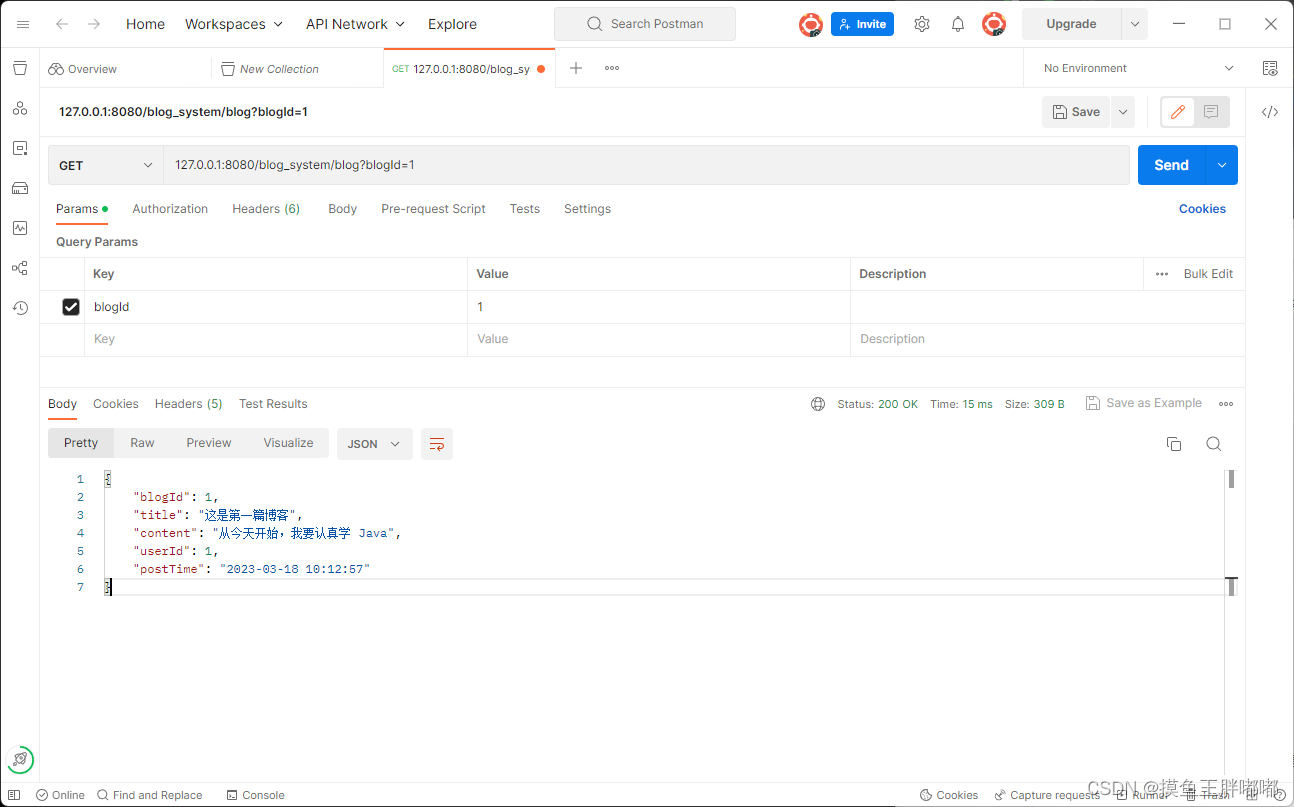Click the blue Send button
This screenshot has height=807, width=1294.
(x=1172, y=165)
